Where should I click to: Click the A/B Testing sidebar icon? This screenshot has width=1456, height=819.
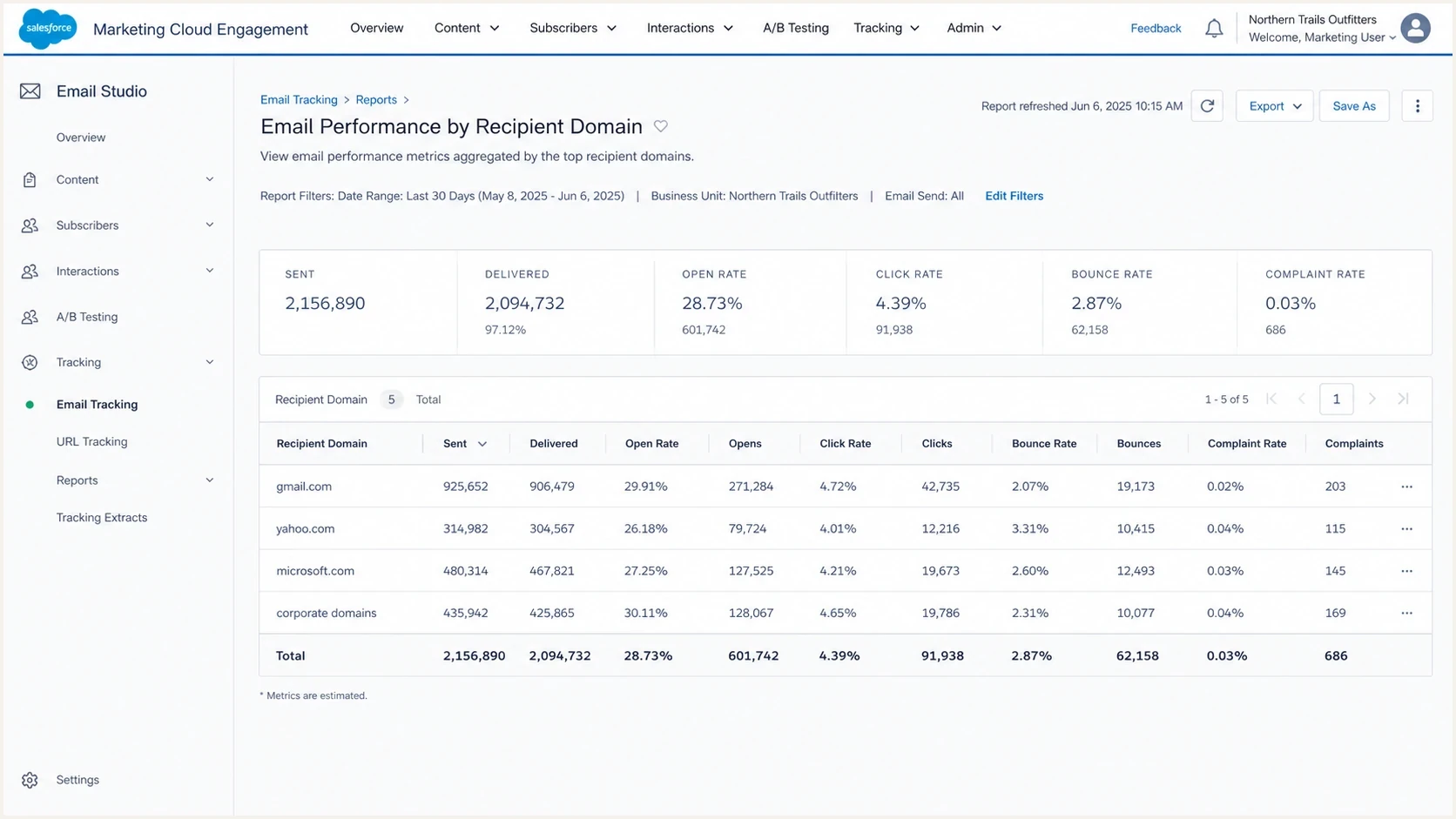pos(30,317)
